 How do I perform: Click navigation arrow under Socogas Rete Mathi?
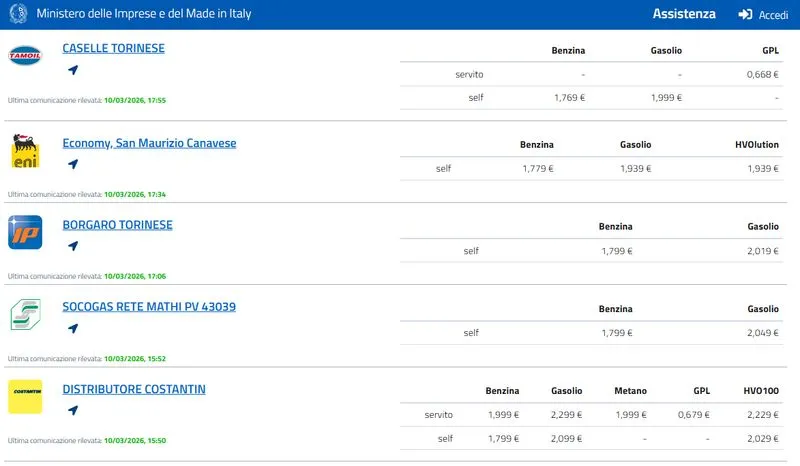click(73, 328)
